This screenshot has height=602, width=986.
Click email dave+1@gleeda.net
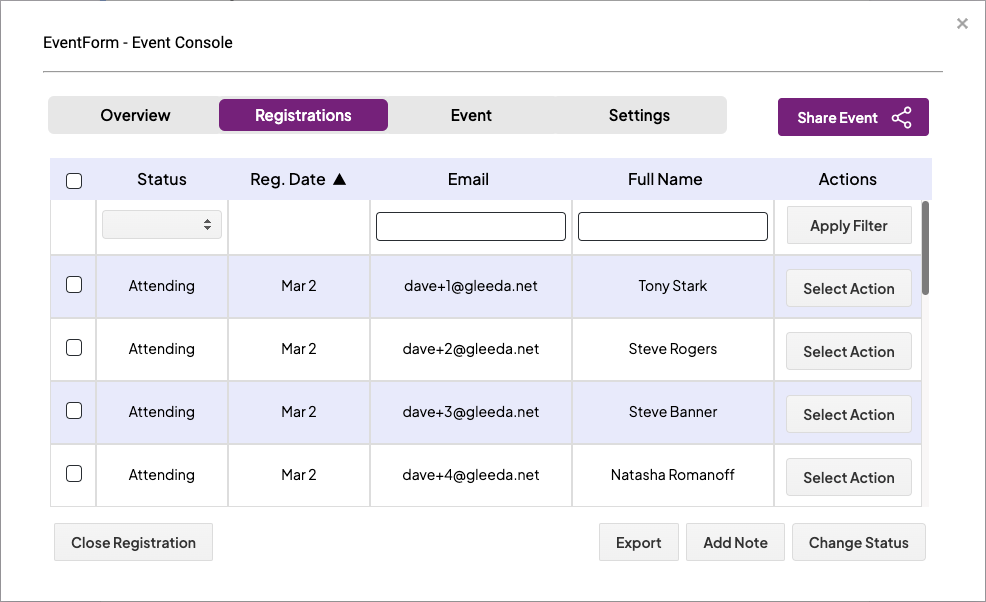[x=470, y=286]
